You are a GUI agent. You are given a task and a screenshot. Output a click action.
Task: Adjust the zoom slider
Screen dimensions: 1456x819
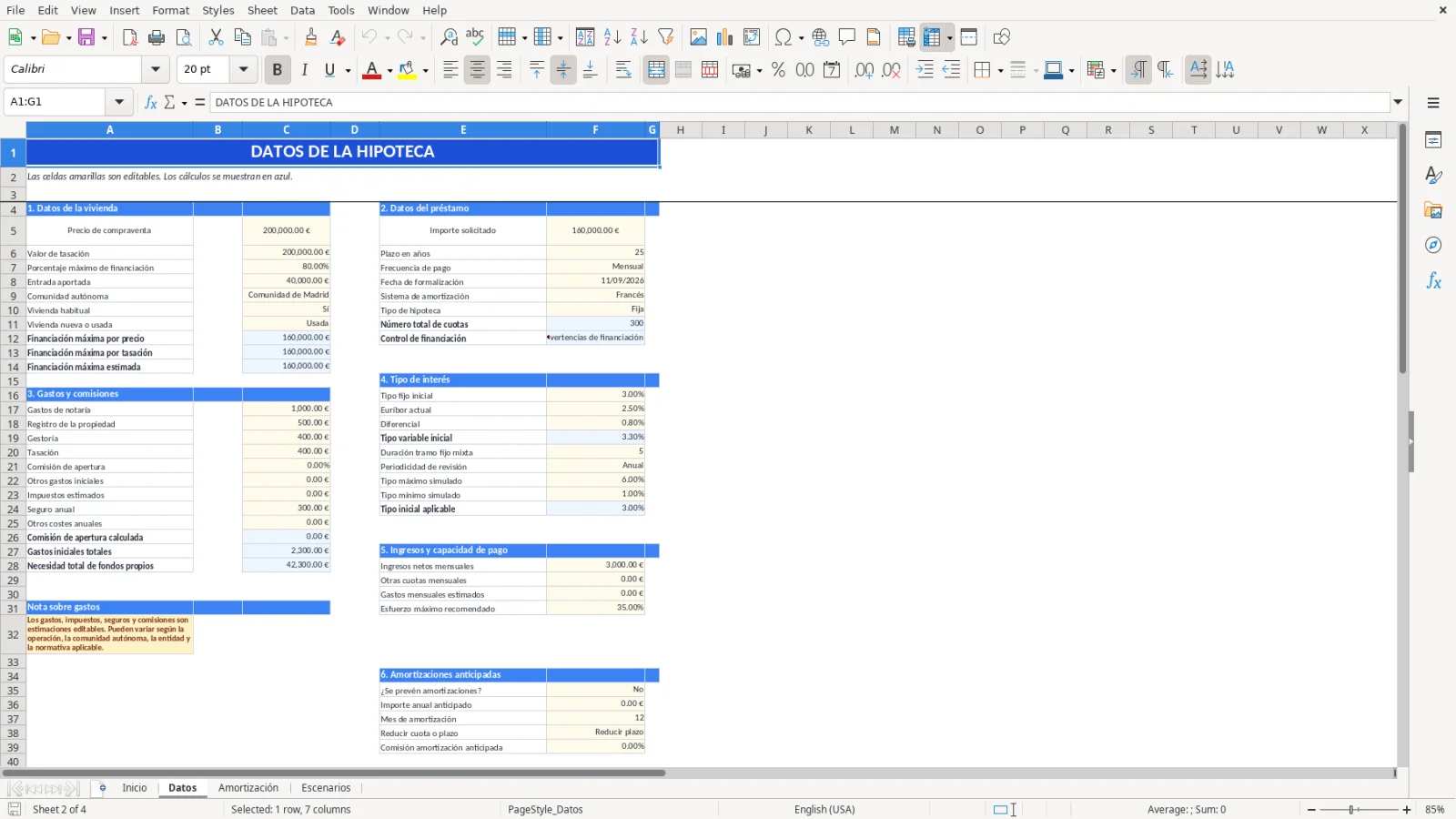tap(1352, 809)
